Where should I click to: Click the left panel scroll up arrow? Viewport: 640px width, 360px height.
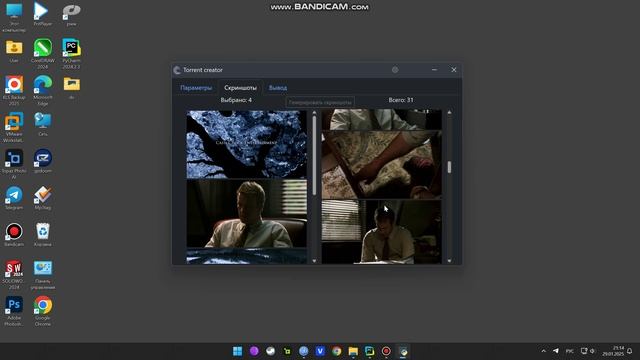coord(314,112)
